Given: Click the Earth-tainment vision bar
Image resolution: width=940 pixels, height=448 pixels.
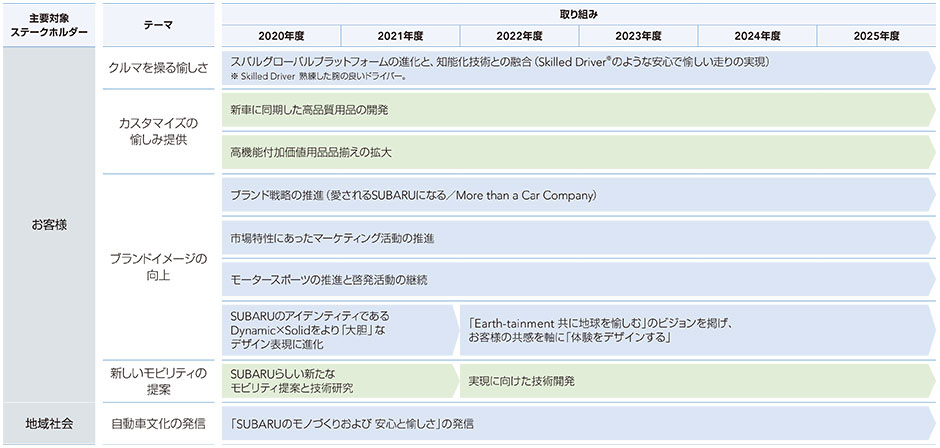Looking at the screenshot, I should pos(698,330).
